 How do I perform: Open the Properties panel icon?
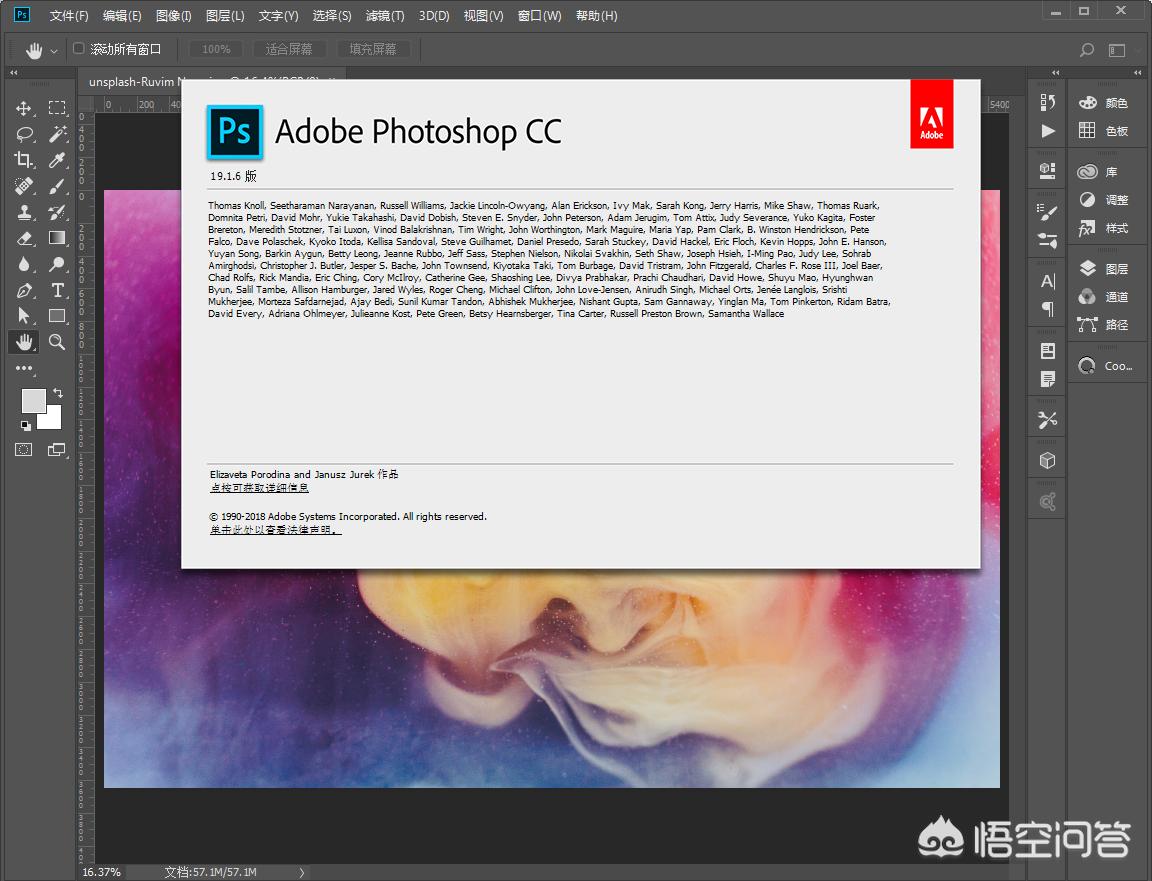tap(1048, 171)
